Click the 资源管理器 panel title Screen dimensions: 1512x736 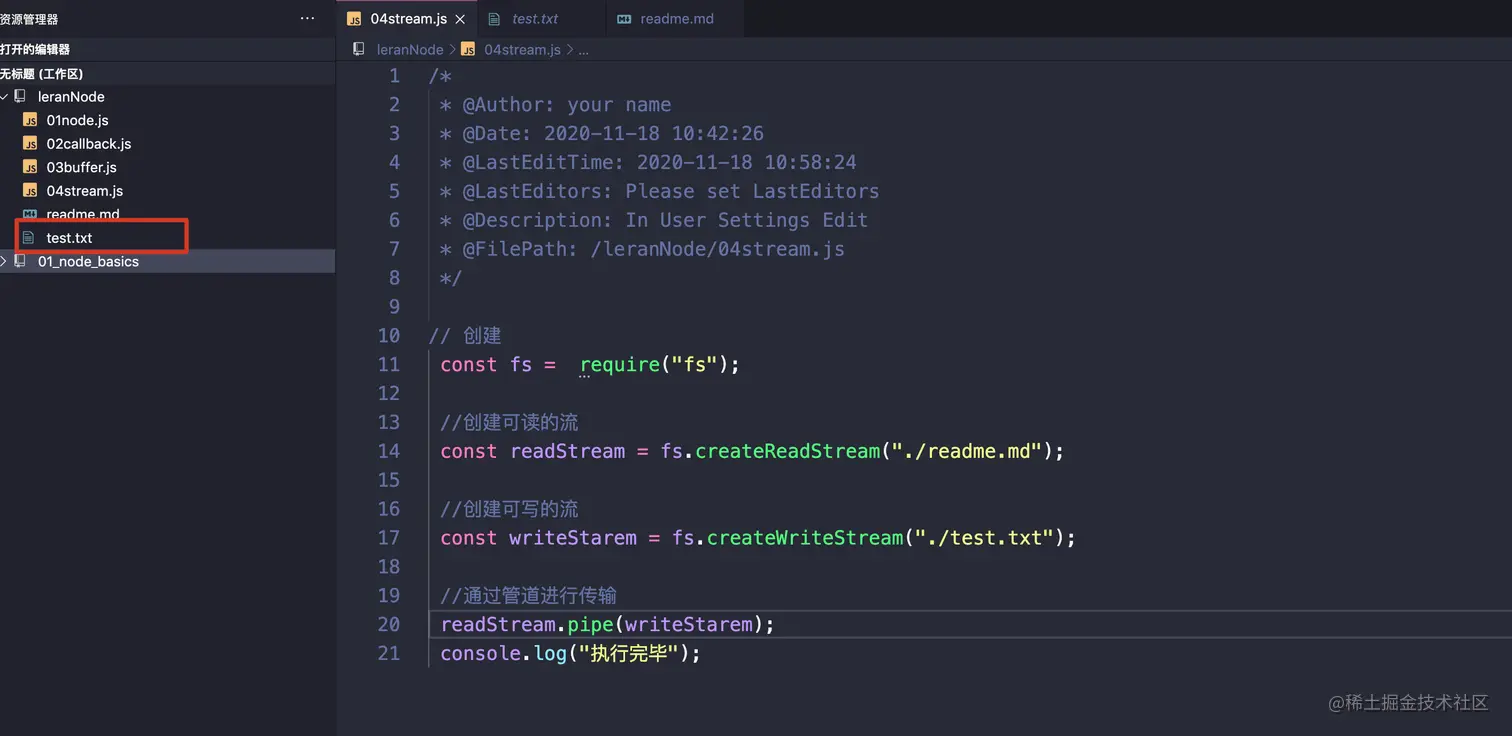tap(29, 19)
